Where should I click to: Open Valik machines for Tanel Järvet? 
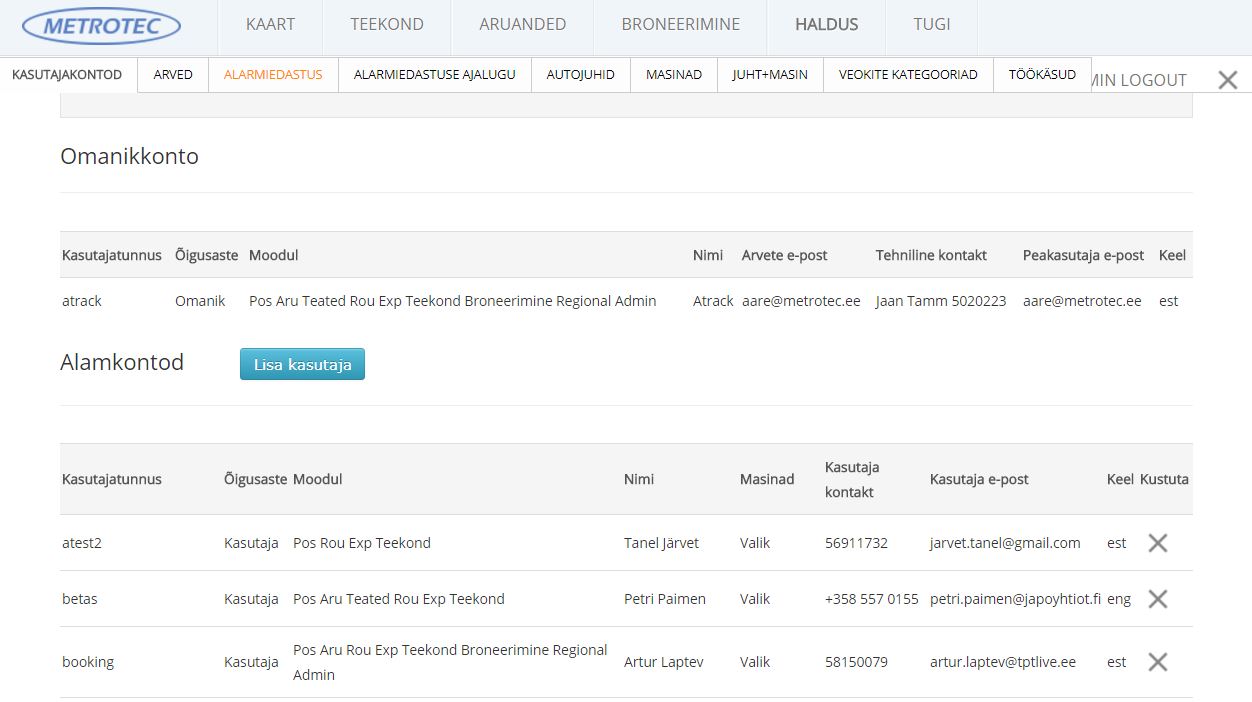(755, 543)
